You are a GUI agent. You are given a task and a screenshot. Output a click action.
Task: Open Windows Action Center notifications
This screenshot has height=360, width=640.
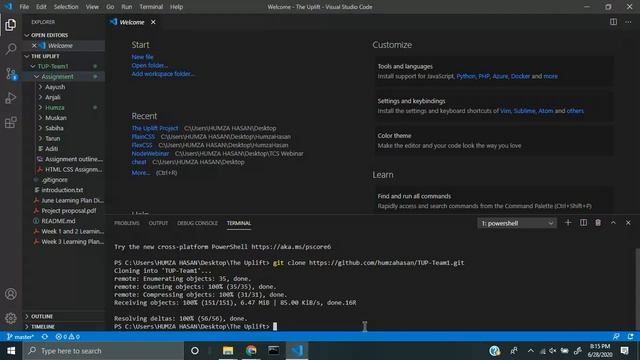[x=624, y=351]
